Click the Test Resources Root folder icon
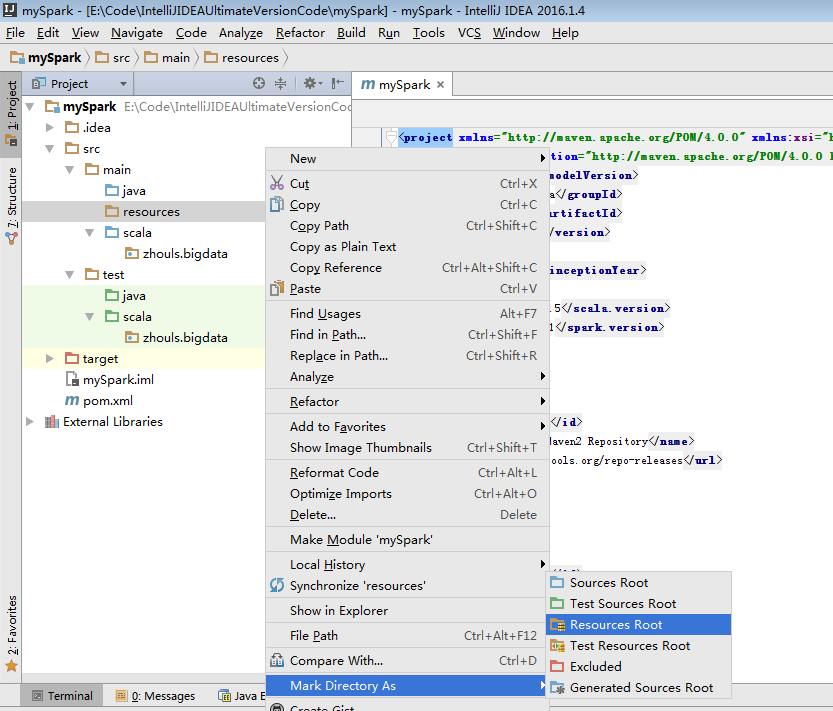 point(557,646)
